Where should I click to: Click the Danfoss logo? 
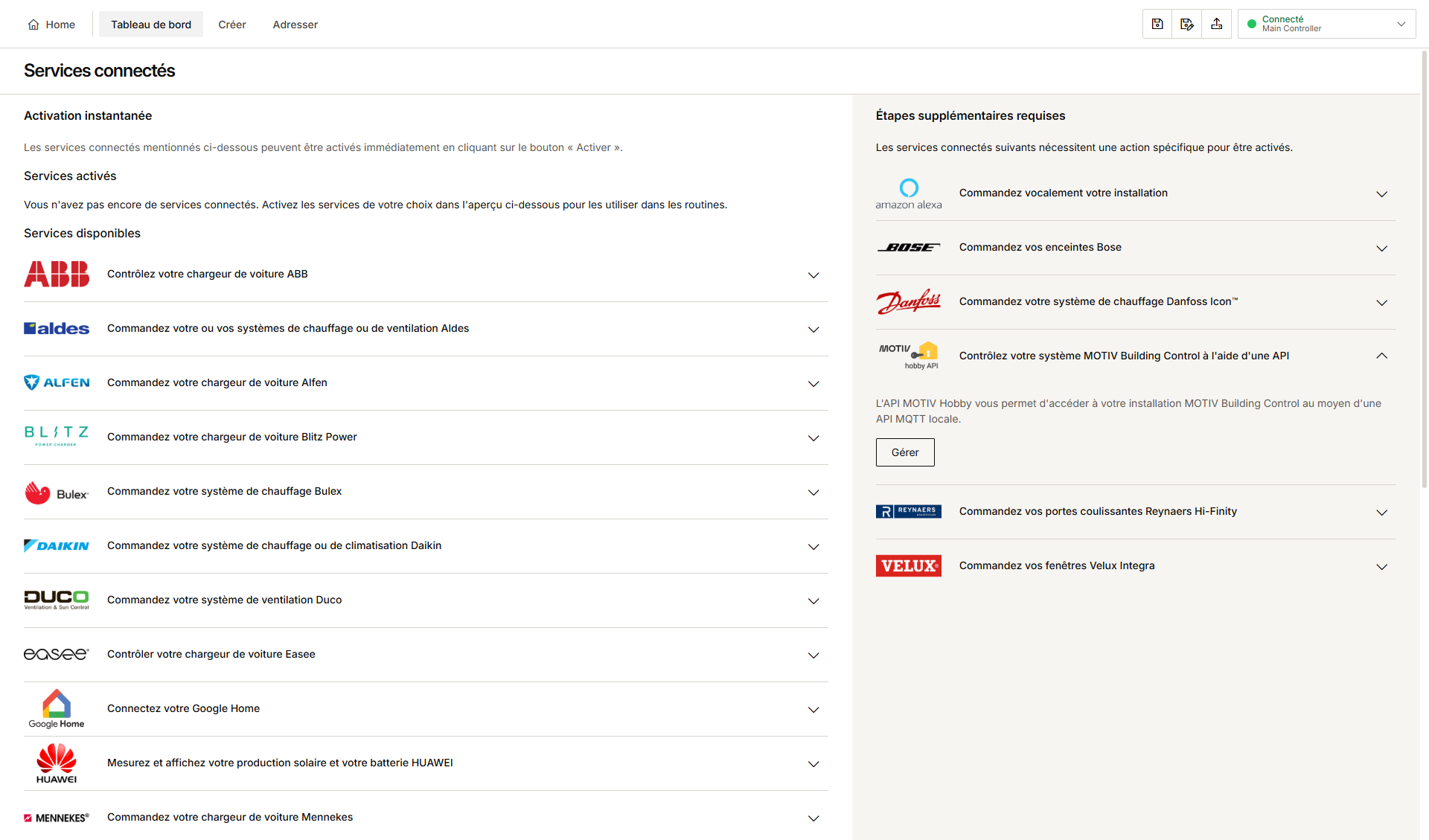(909, 301)
